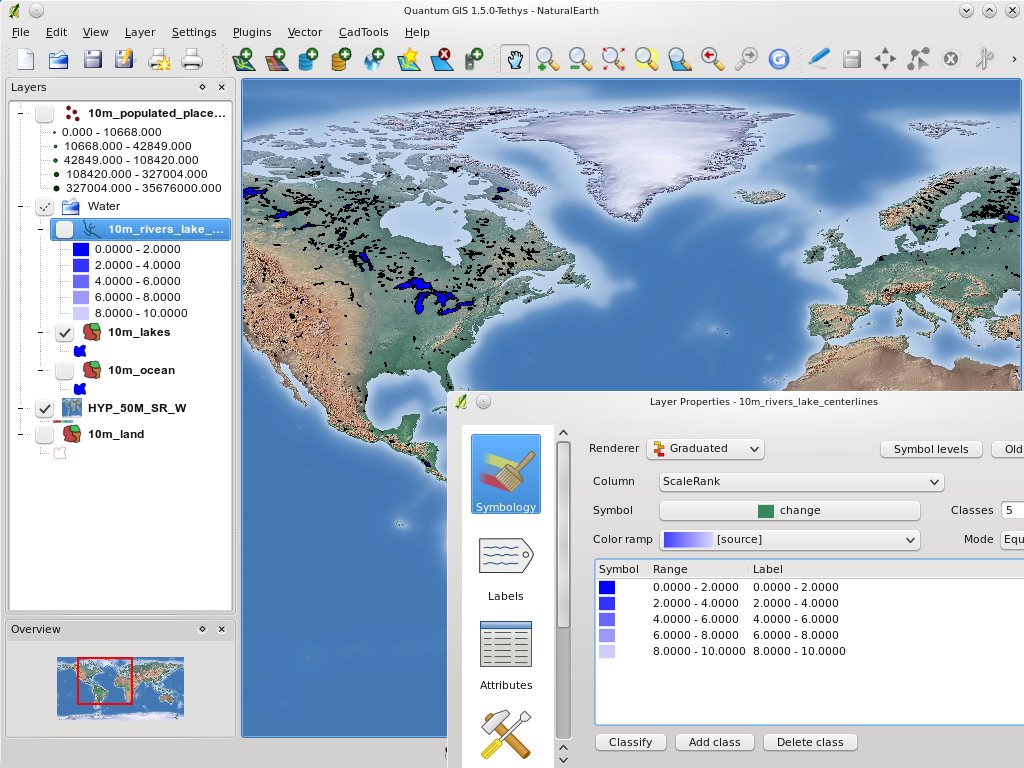
Task: Click the Print Composer printer icon
Action: 191,59
